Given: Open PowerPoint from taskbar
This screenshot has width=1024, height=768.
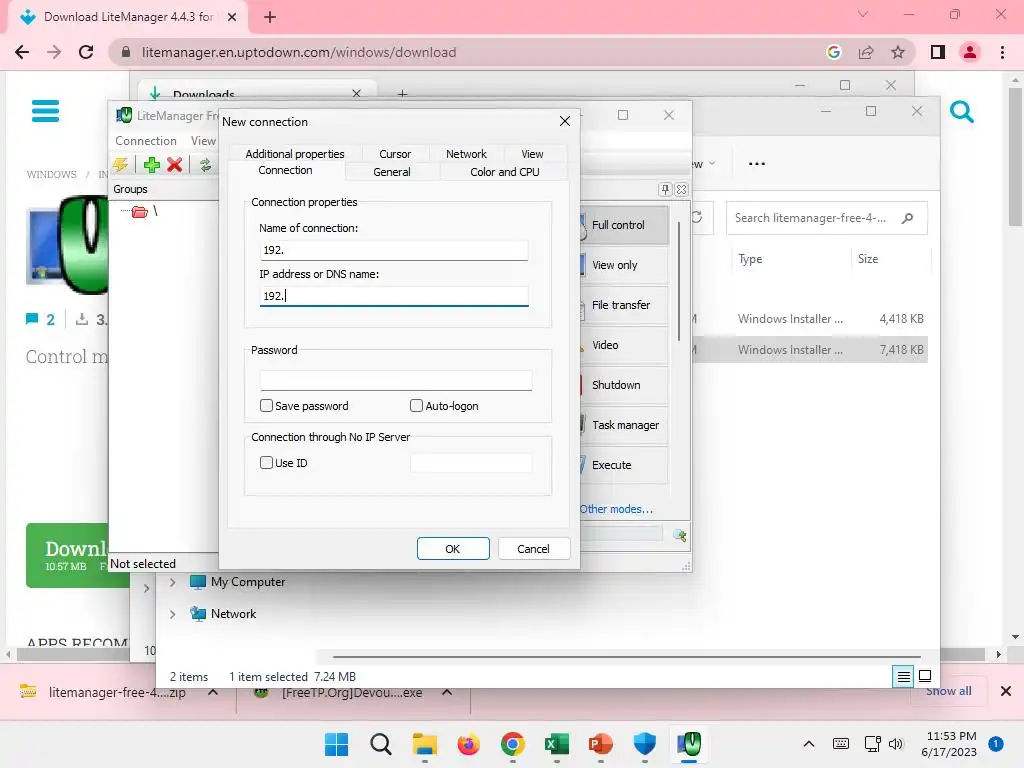Looking at the screenshot, I should click(x=600, y=744).
